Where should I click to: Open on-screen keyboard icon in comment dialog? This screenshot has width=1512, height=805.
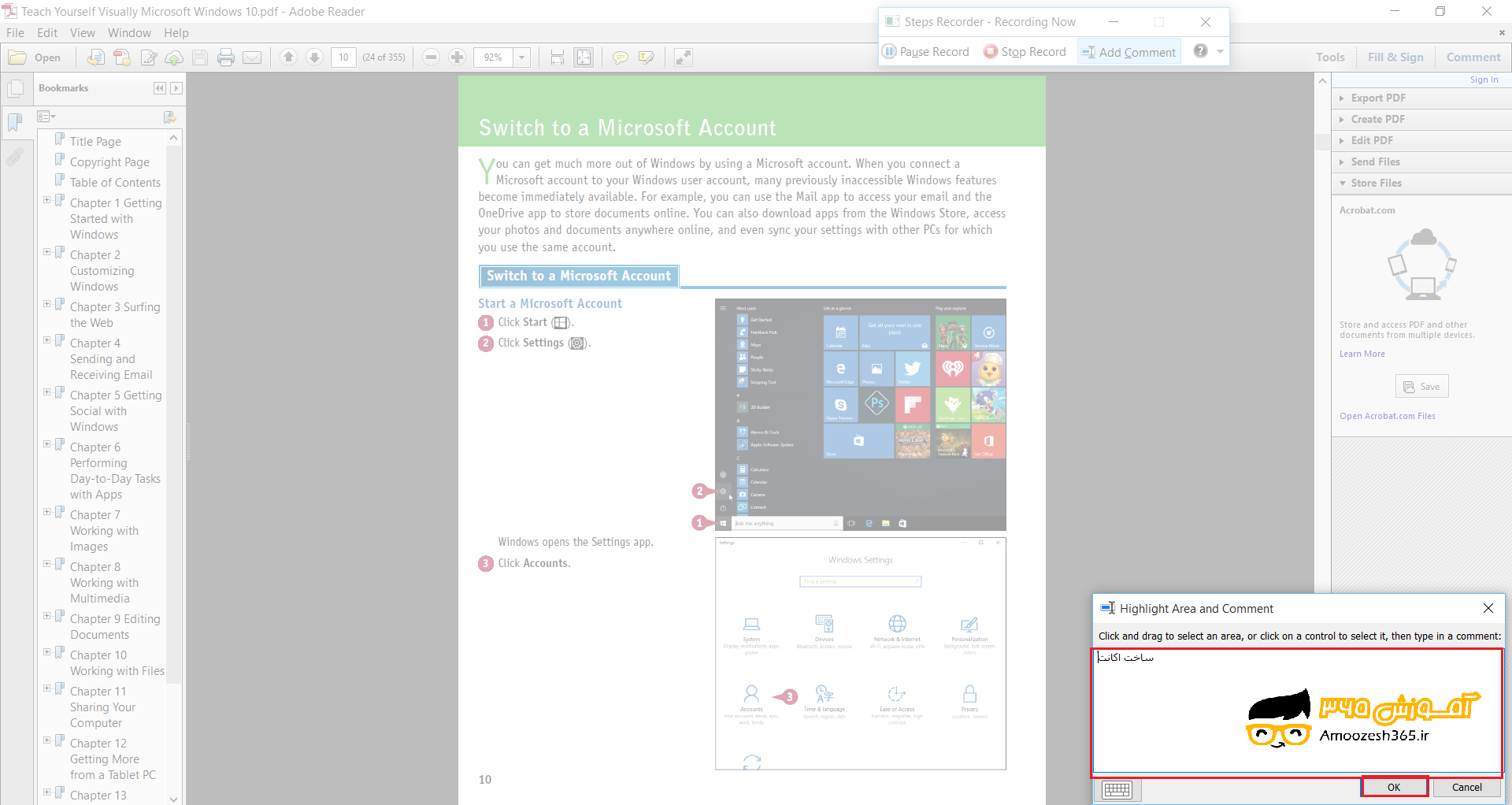pyautogui.click(x=1117, y=789)
